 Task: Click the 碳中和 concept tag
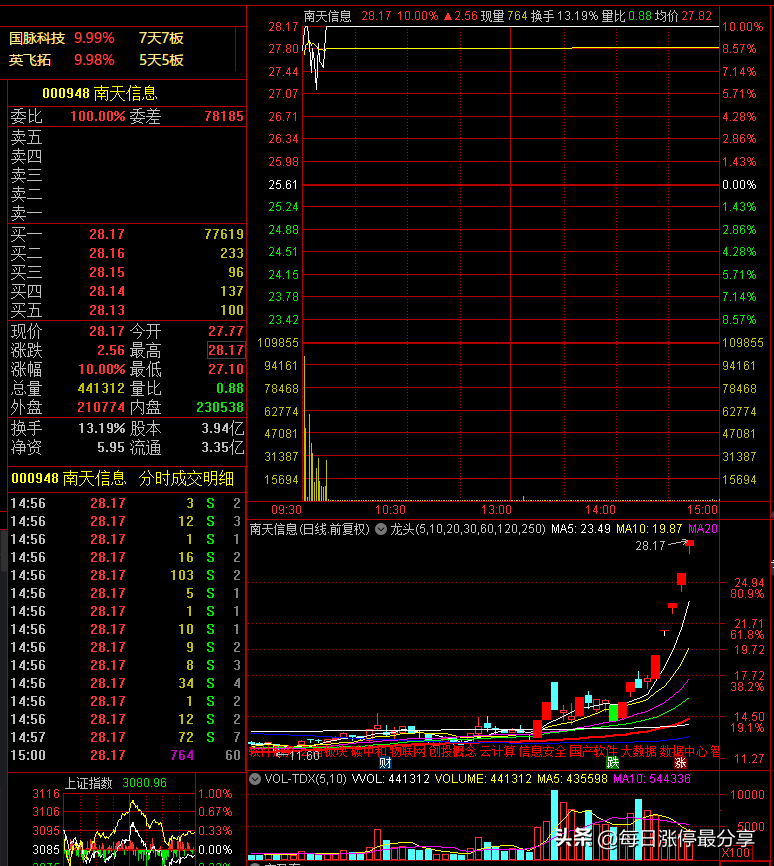(369, 751)
